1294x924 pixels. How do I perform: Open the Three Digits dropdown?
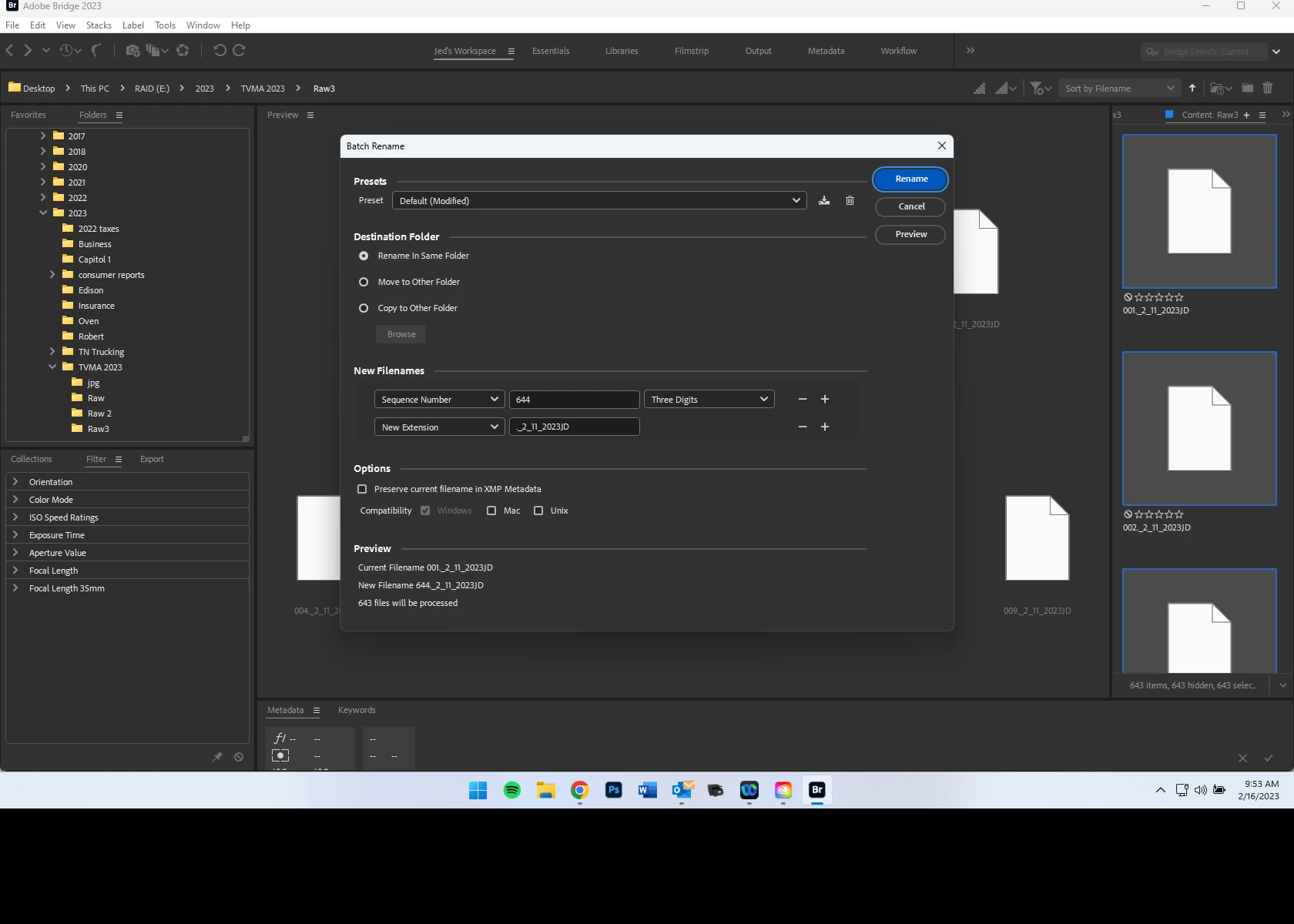[x=709, y=400]
